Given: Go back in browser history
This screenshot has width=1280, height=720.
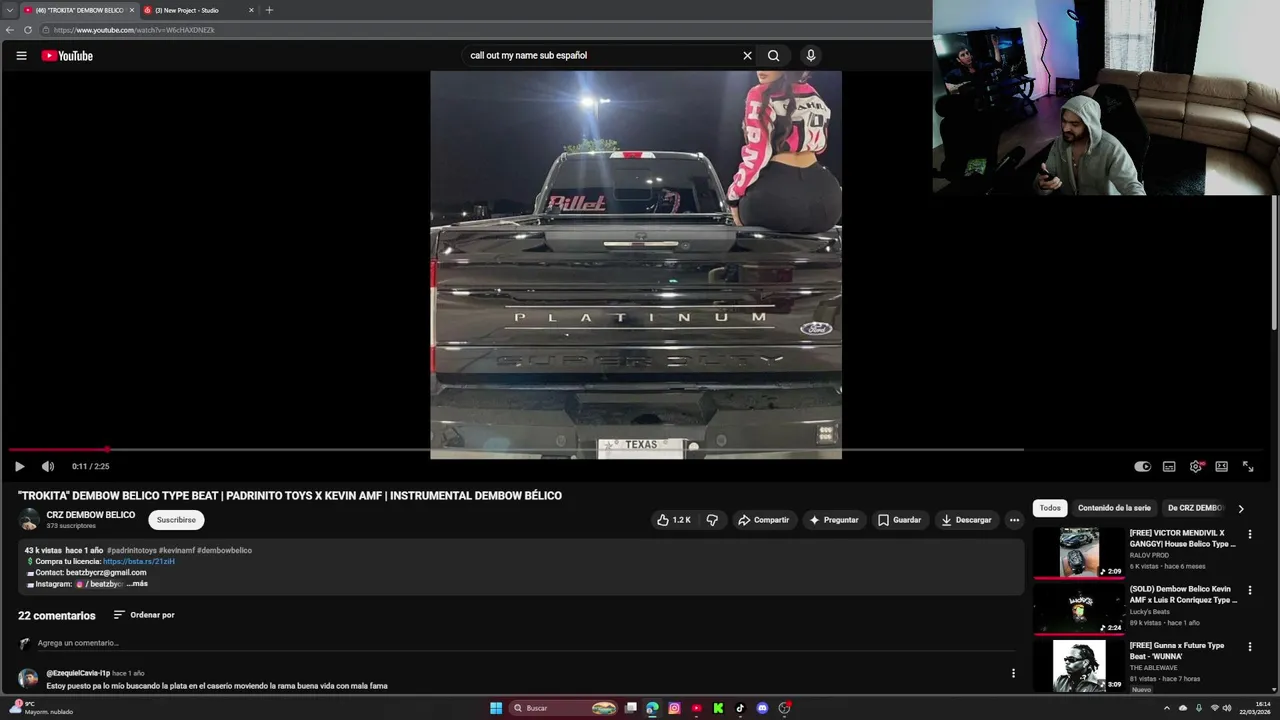Looking at the screenshot, I should pos(10,30).
